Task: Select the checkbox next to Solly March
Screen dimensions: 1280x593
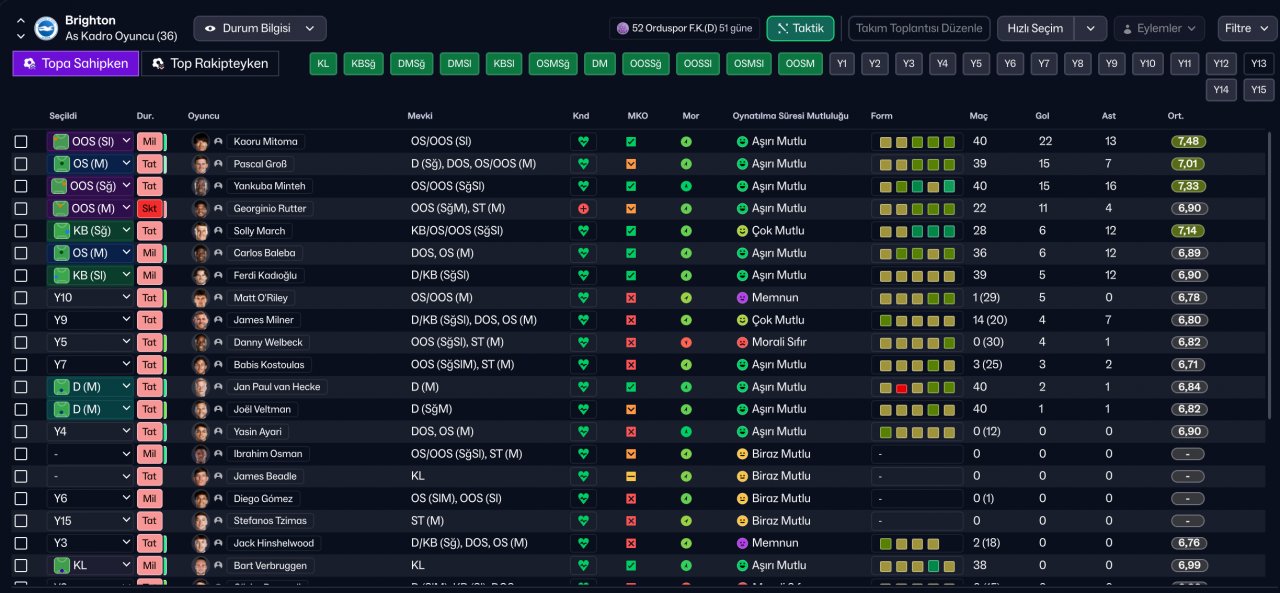Action: 21,231
